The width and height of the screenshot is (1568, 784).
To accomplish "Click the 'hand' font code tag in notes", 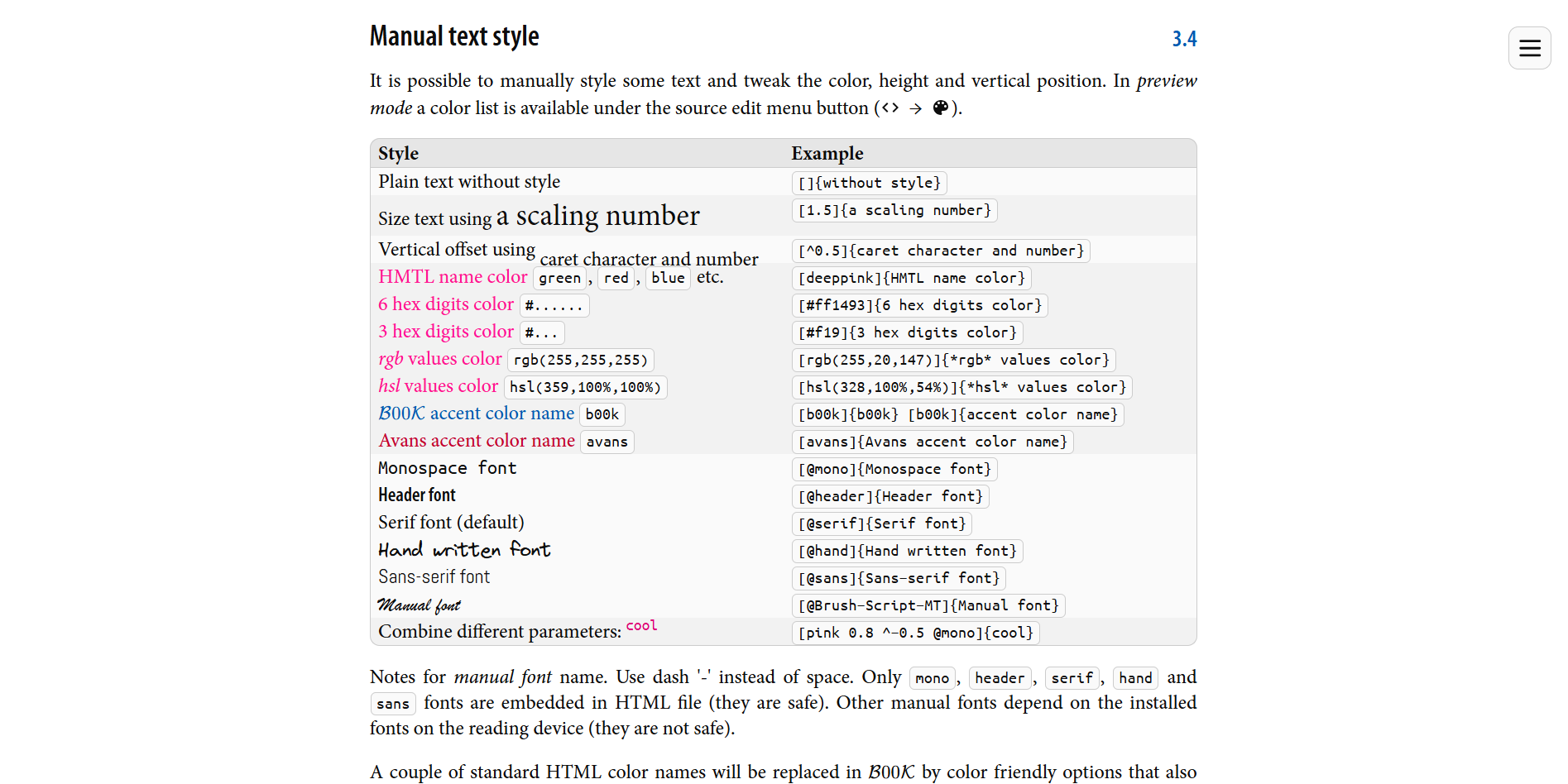I will [1134, 679].
